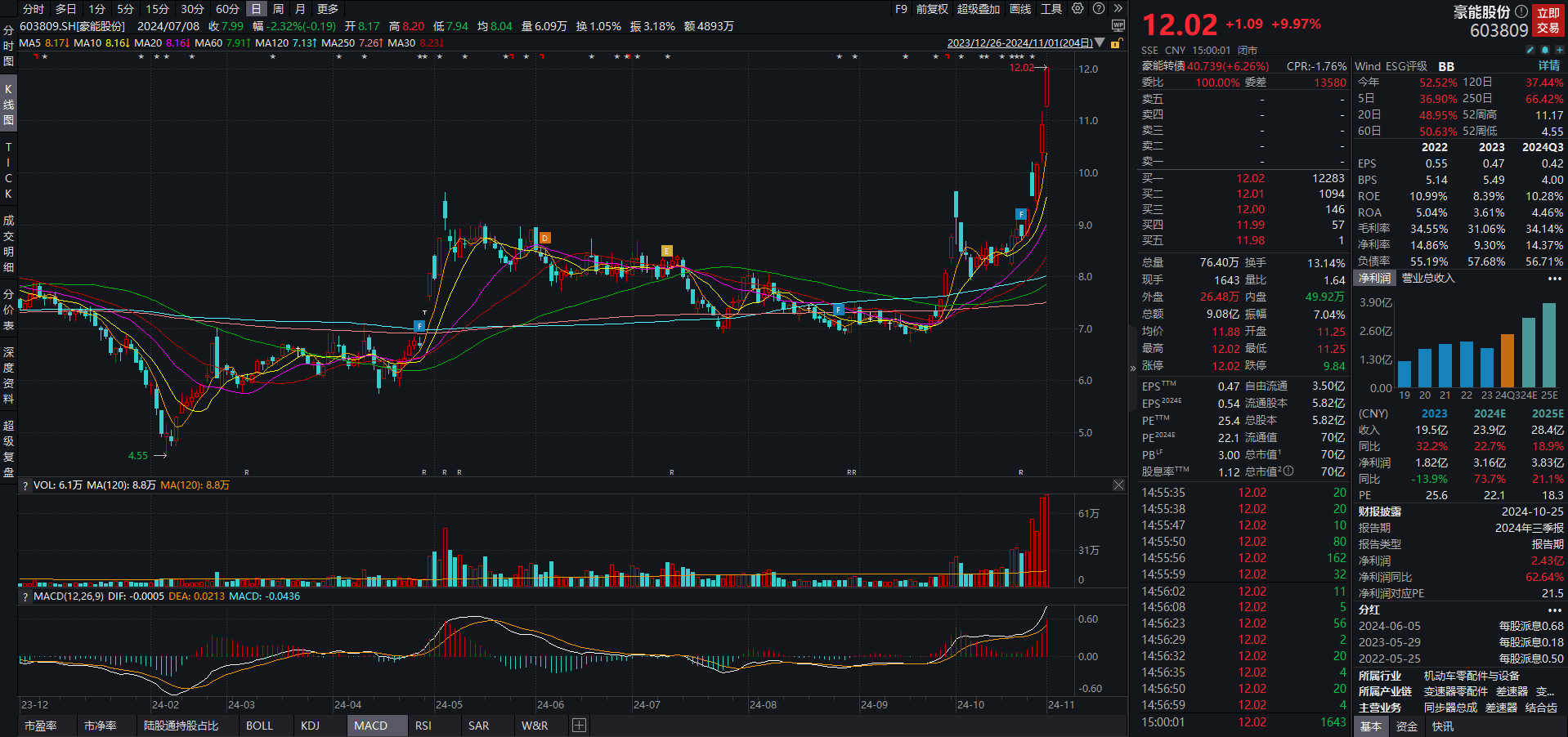Select the 1分 period
Screen dimensions: 1568x737
click(x=97, y=9)
